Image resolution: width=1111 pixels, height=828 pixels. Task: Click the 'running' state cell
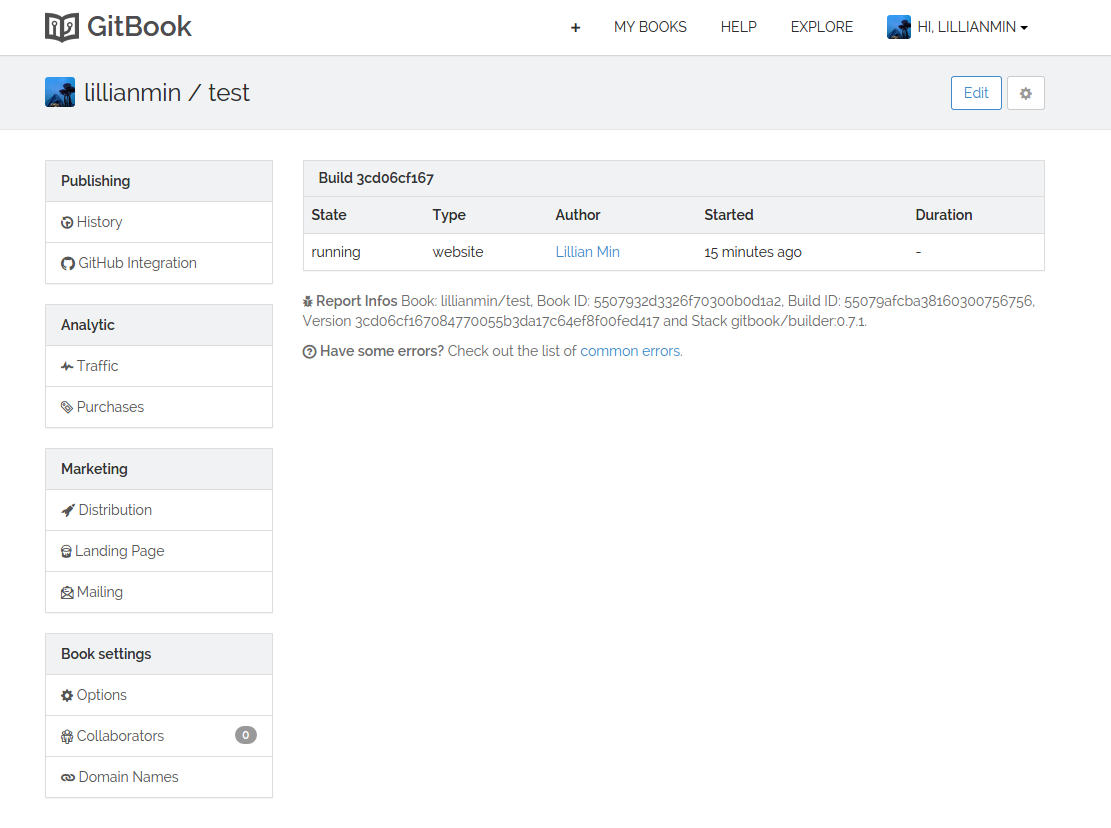(x=336, y=252)
